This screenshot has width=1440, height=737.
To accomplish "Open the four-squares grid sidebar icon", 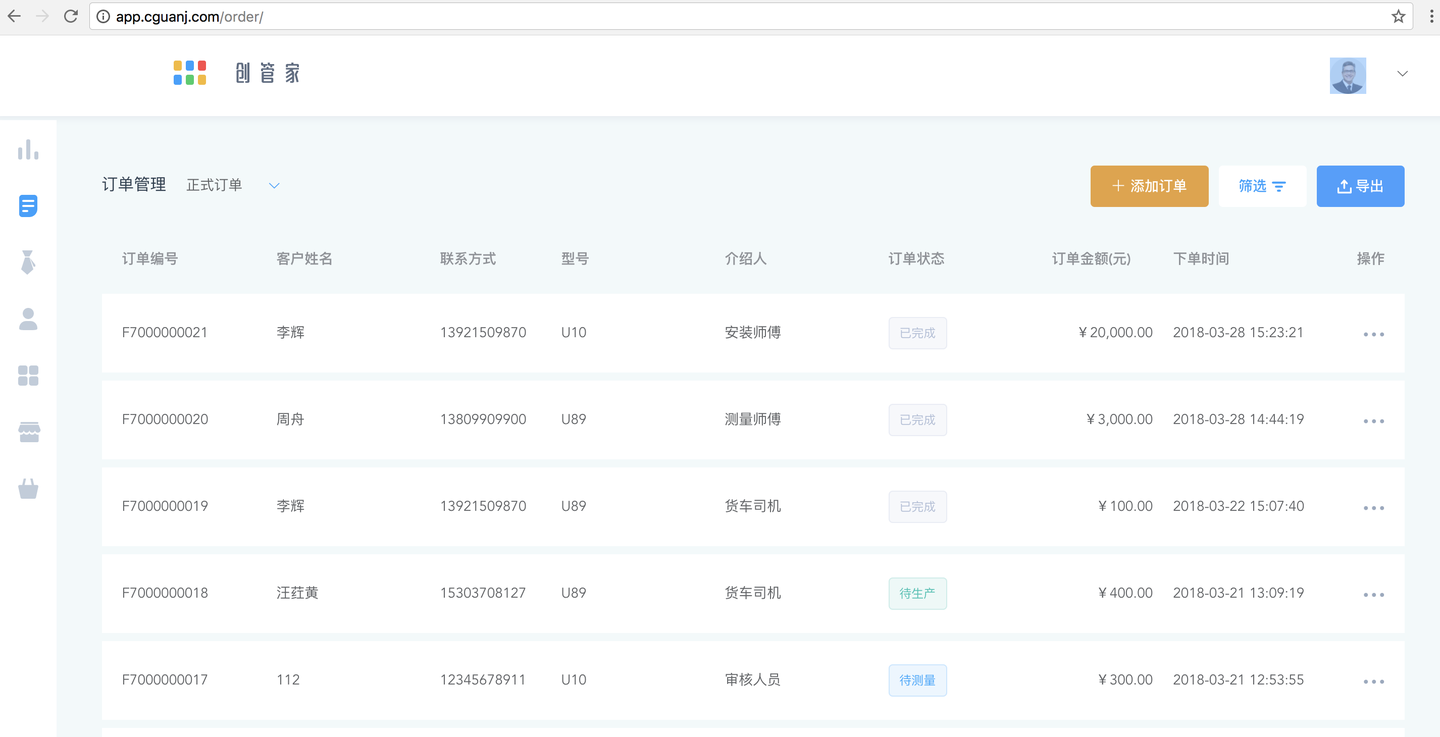I will (x=28, y=376).
